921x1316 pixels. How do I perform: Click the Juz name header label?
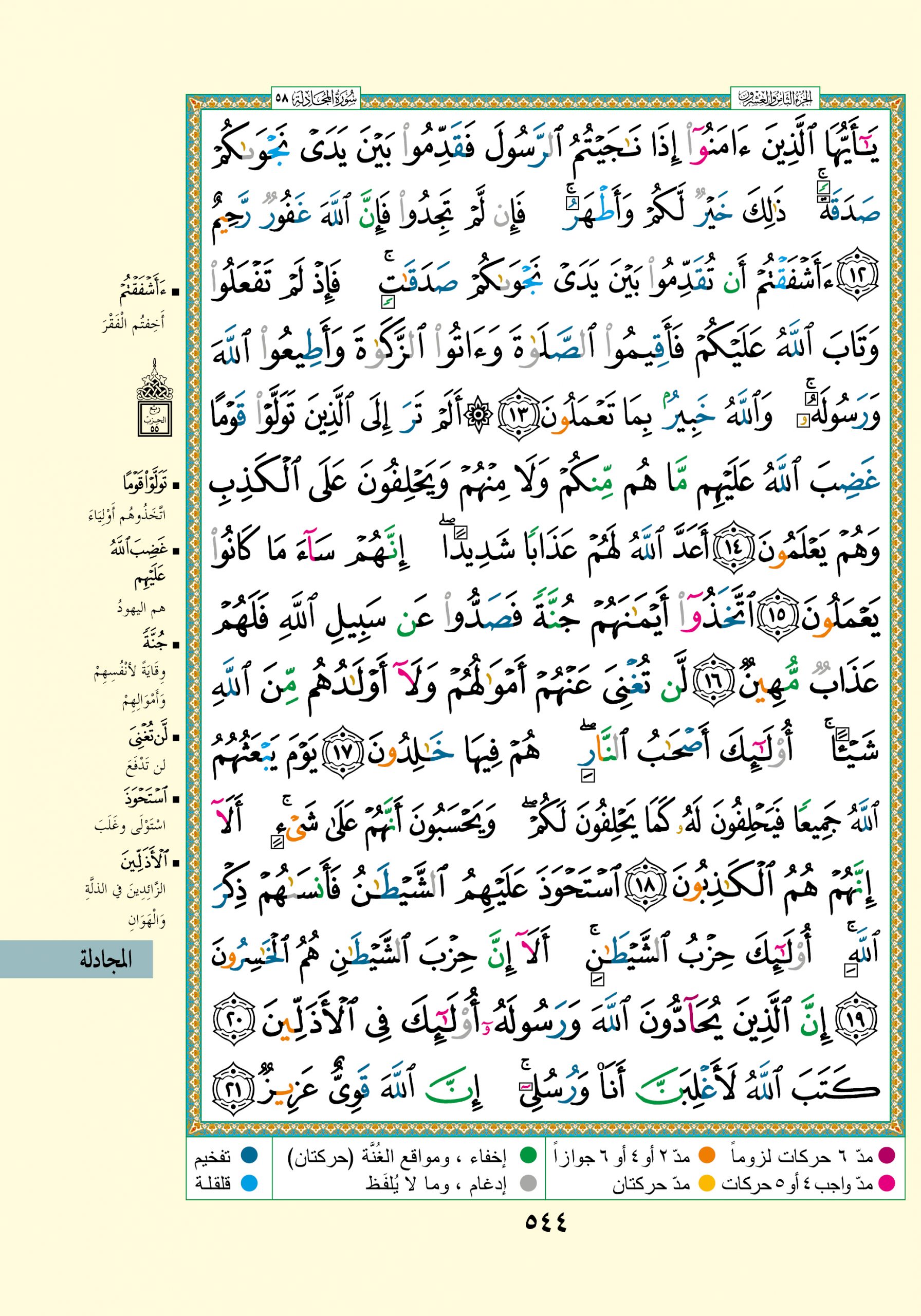(x=775, y=98)
